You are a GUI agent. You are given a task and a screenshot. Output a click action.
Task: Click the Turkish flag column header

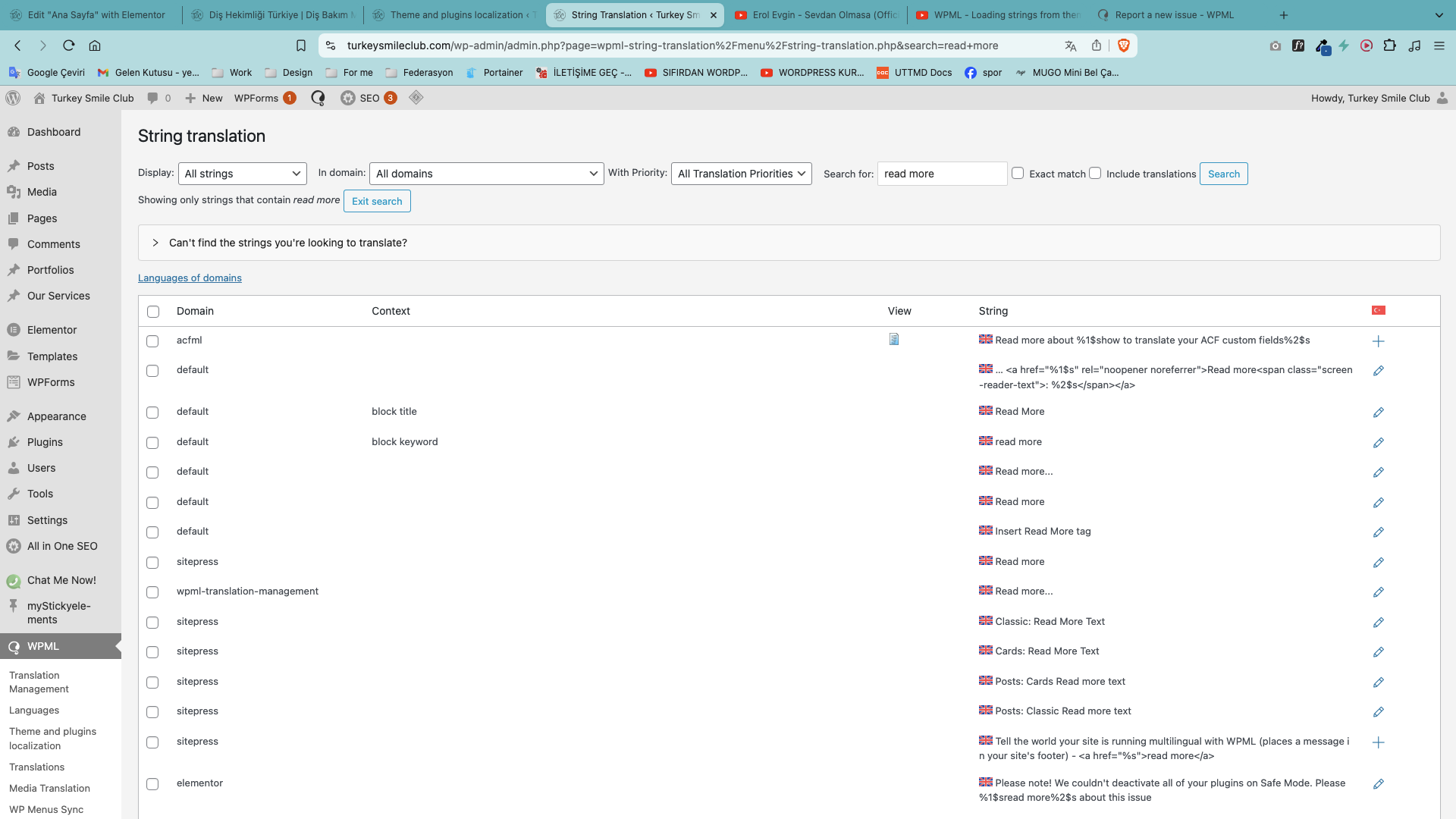coord(1378,310)
